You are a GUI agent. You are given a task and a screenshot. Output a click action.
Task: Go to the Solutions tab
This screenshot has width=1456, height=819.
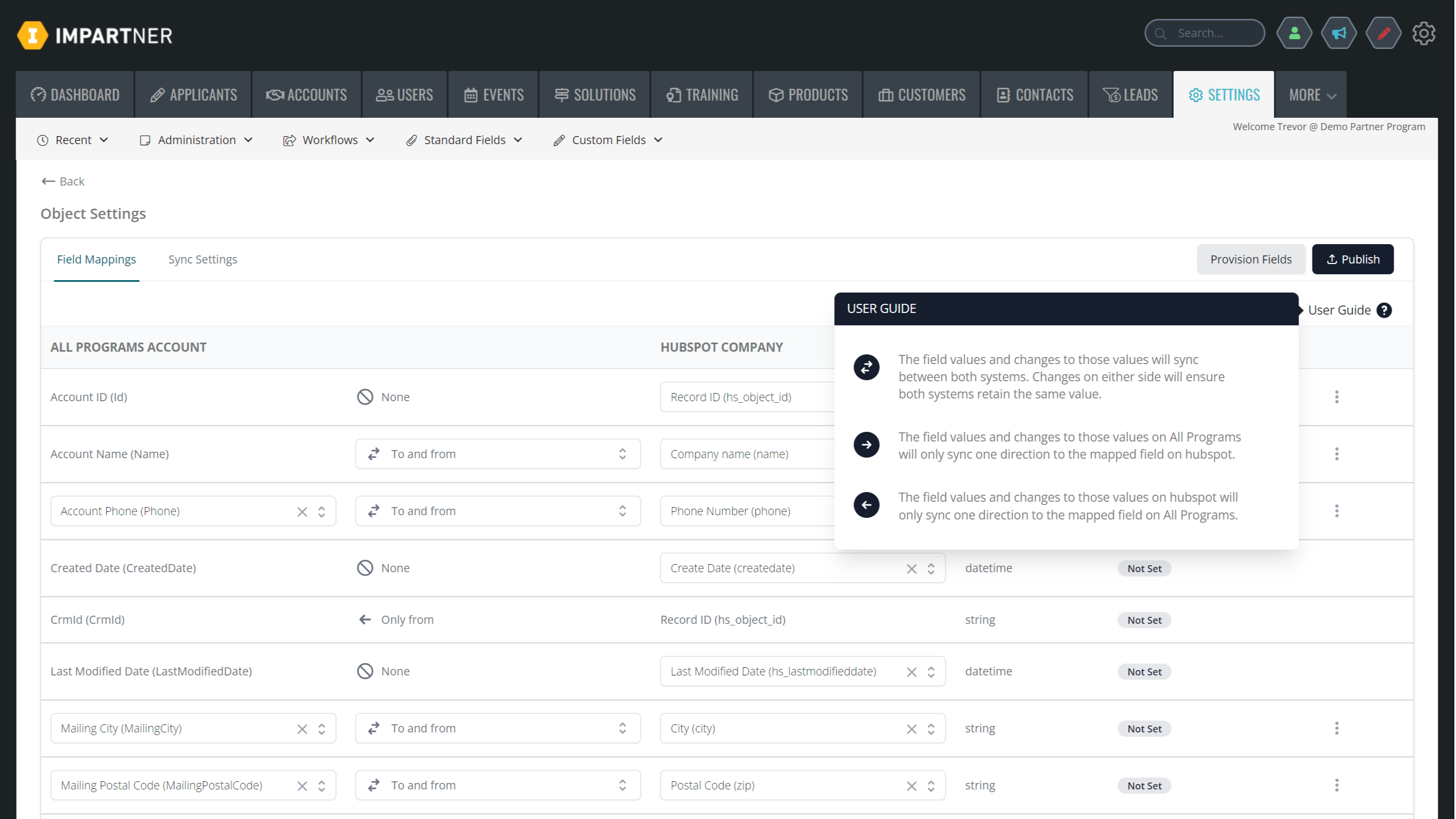coord(595,95)
